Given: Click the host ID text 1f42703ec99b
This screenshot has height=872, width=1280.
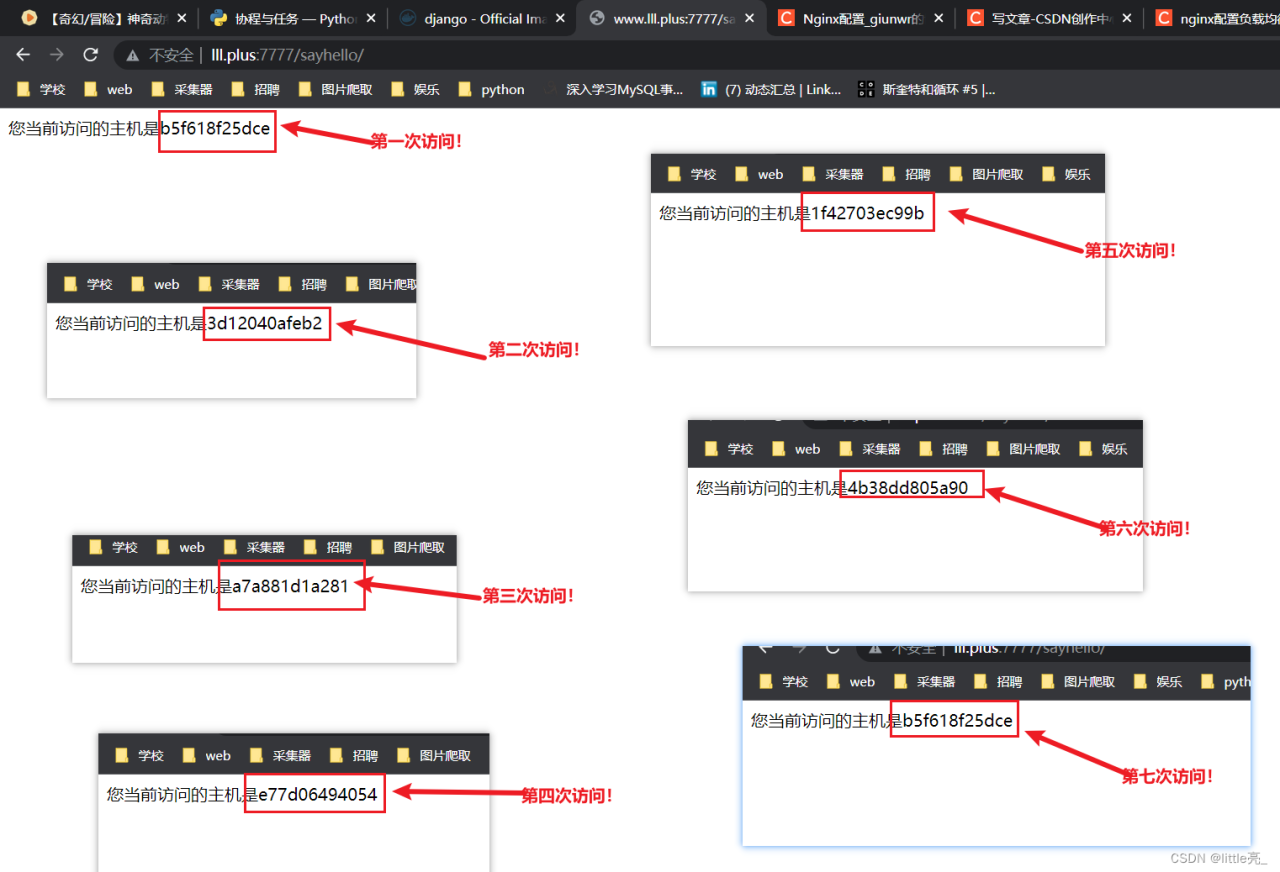Looking at the screenshot, I should (867, 213).
